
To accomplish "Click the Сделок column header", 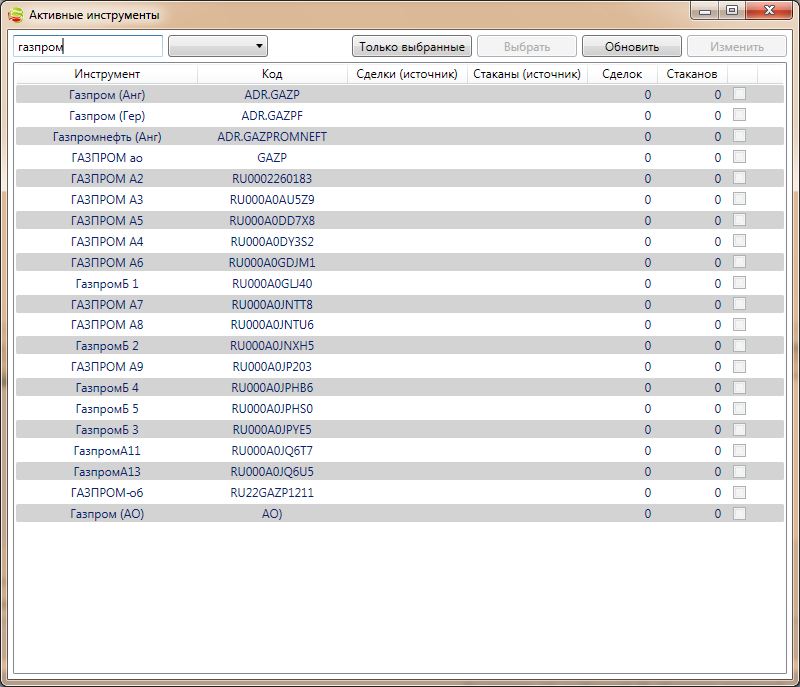I will pyautogui.click(x=622, y=74).
